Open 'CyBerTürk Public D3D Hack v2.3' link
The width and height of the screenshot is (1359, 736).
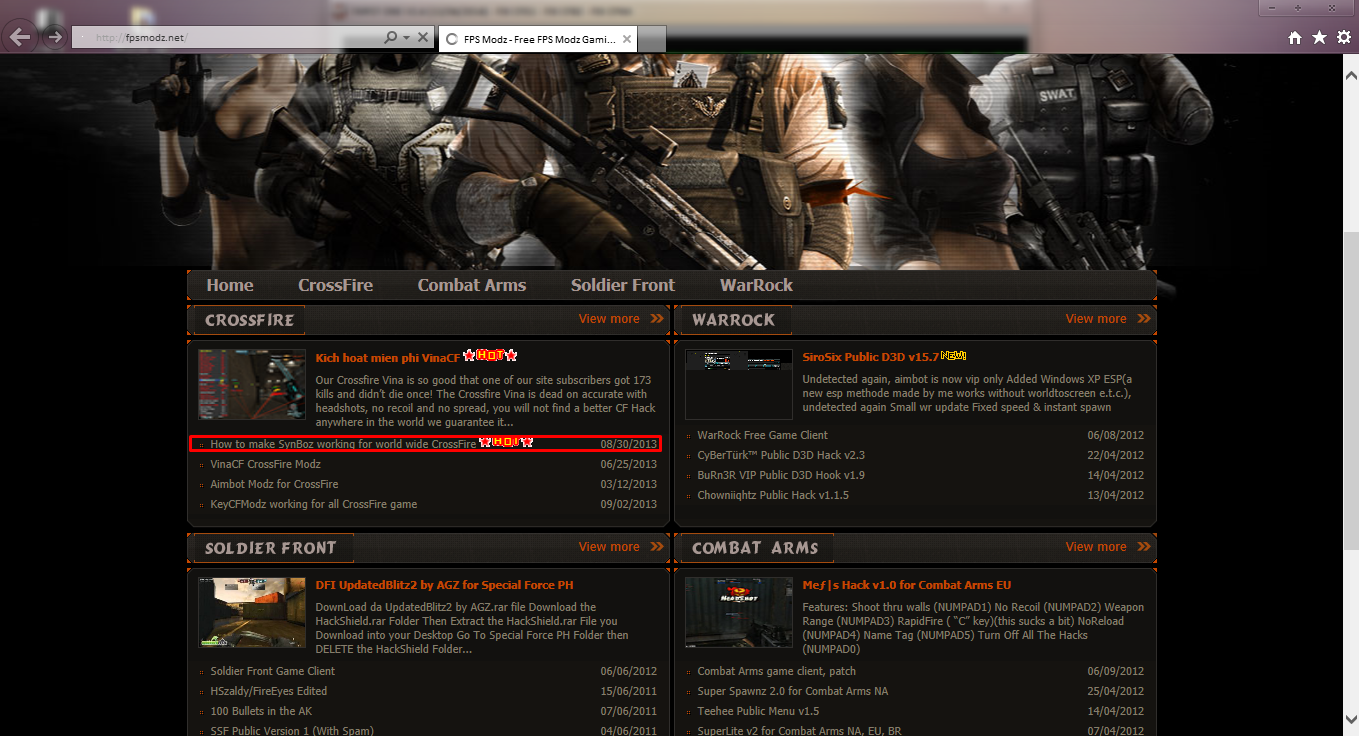[781, 455]
